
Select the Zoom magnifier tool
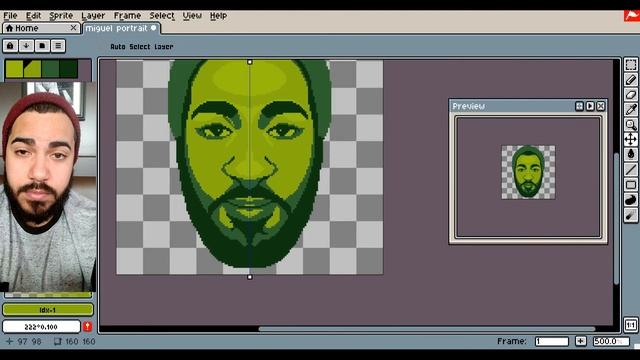(x=631, y=124)
